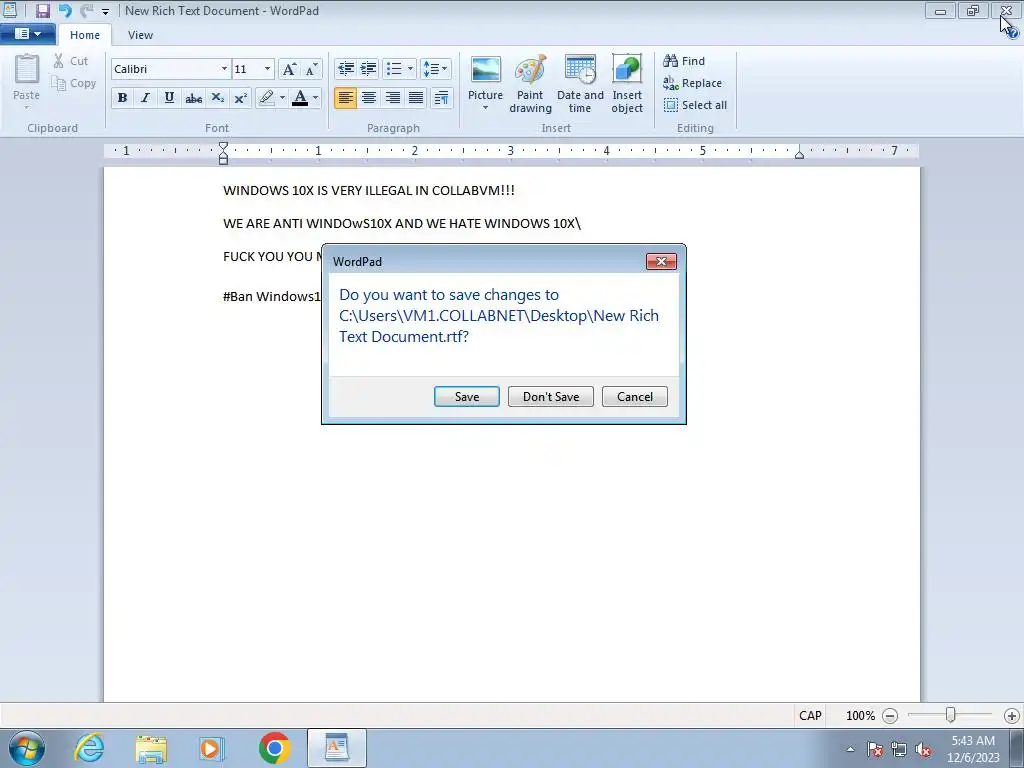Click Replace in the Editing group
Image resolution: width=1024 pixels, height=768 pixels.
pos(692,83)
